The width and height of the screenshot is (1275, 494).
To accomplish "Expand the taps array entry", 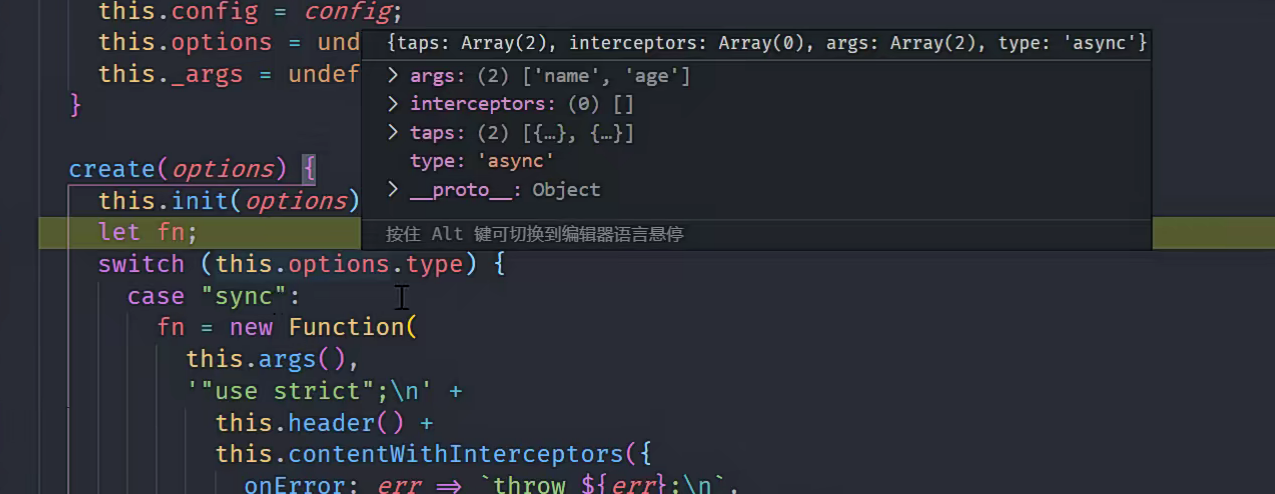I will (x=393, y=133).
